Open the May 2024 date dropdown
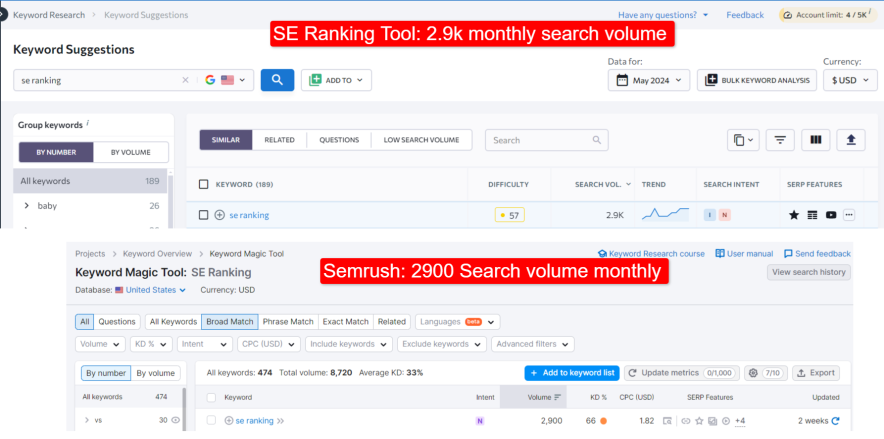Viewport: 884px width, 439px height. tap(648, 80)
